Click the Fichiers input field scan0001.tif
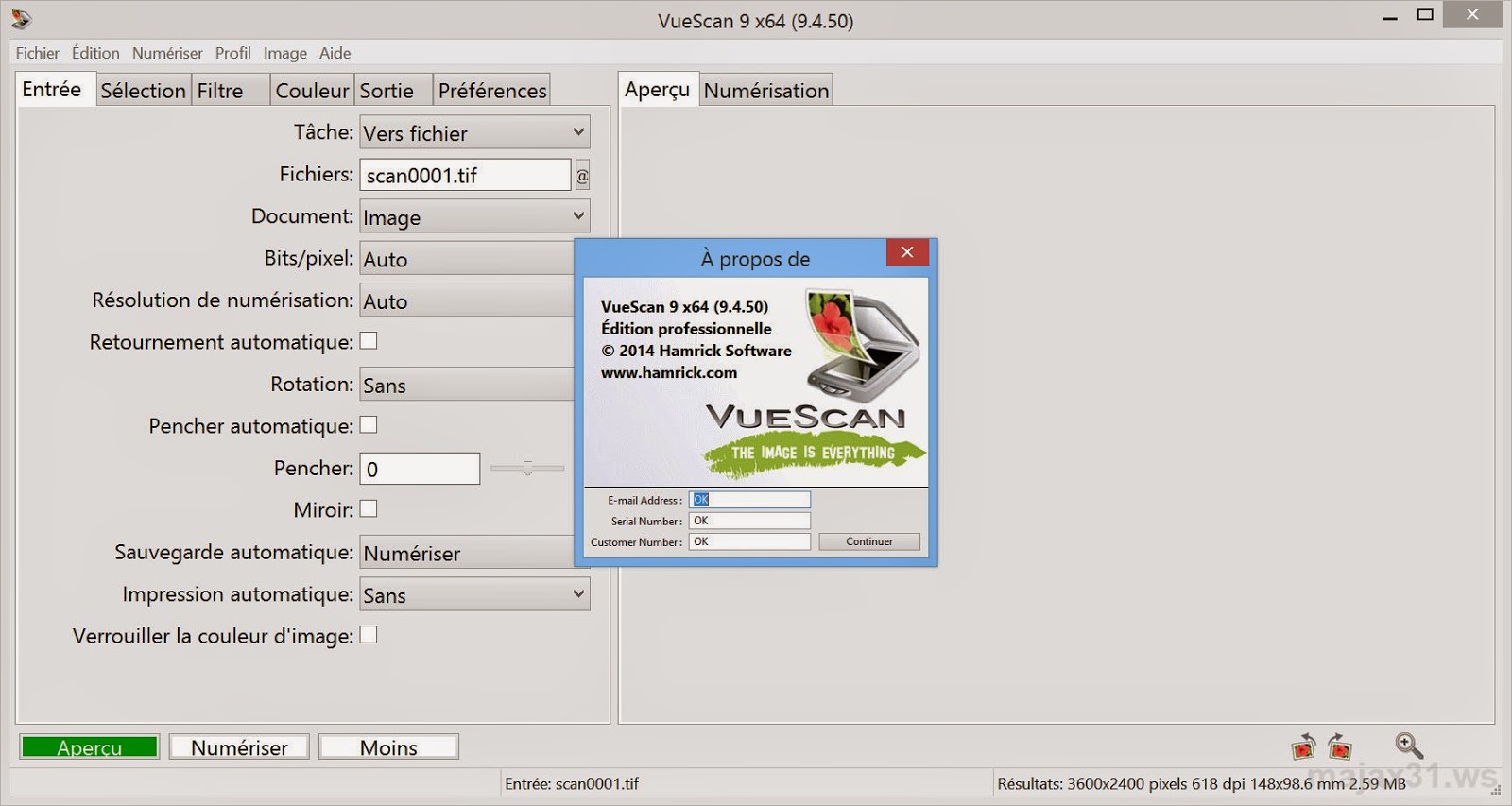This screenshot has height=806, width=1512. click(x=465, y=175)
